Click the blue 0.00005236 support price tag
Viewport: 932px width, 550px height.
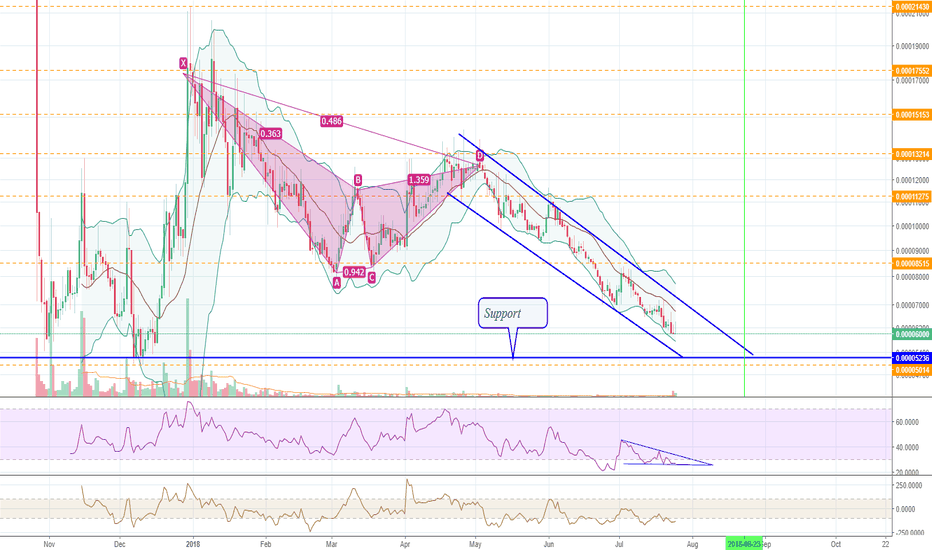tap(912, 358)
